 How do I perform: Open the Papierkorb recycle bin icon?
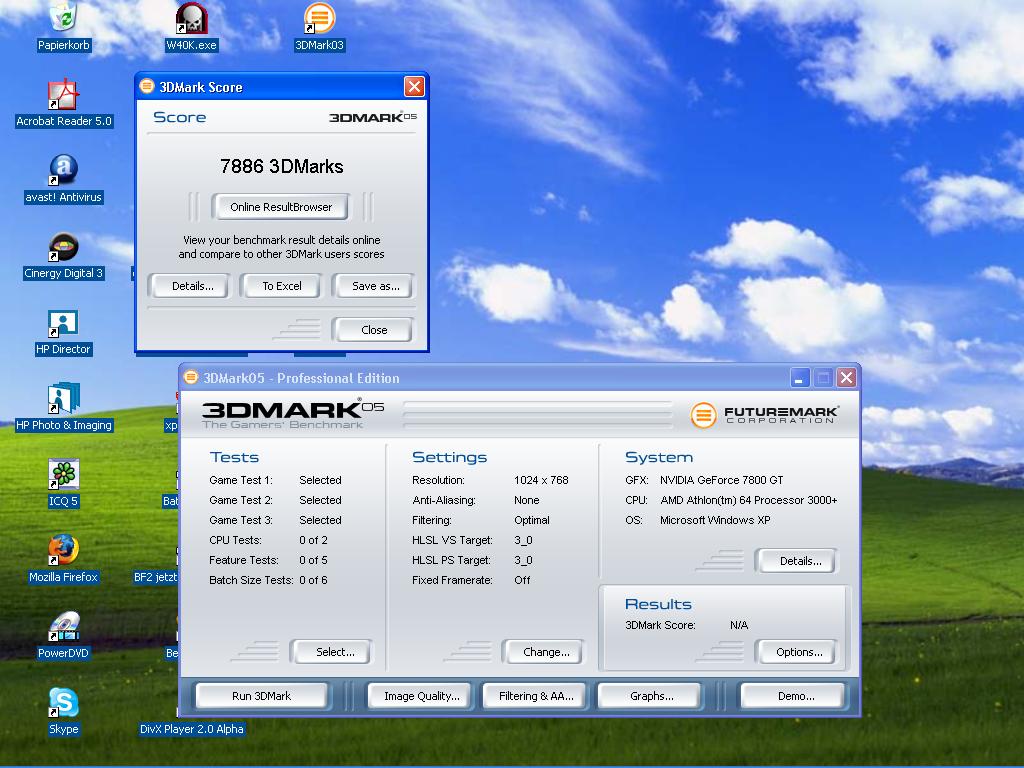63,17
